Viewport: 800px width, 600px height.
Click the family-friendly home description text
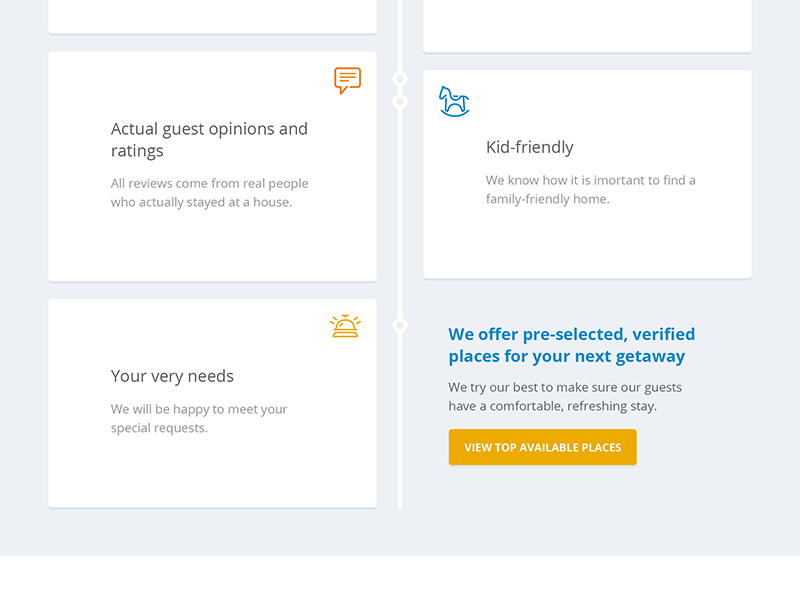point(590,190)
